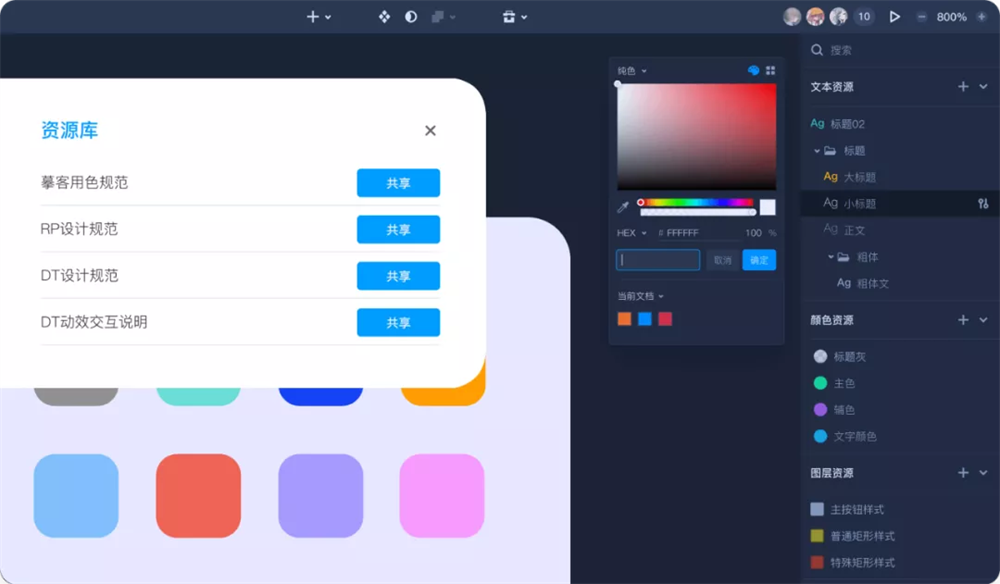Click the align distribute icon in toolbar
The height and width of the screenshot is (584, 1000).
pyautogui.click(x=508, y=17)
